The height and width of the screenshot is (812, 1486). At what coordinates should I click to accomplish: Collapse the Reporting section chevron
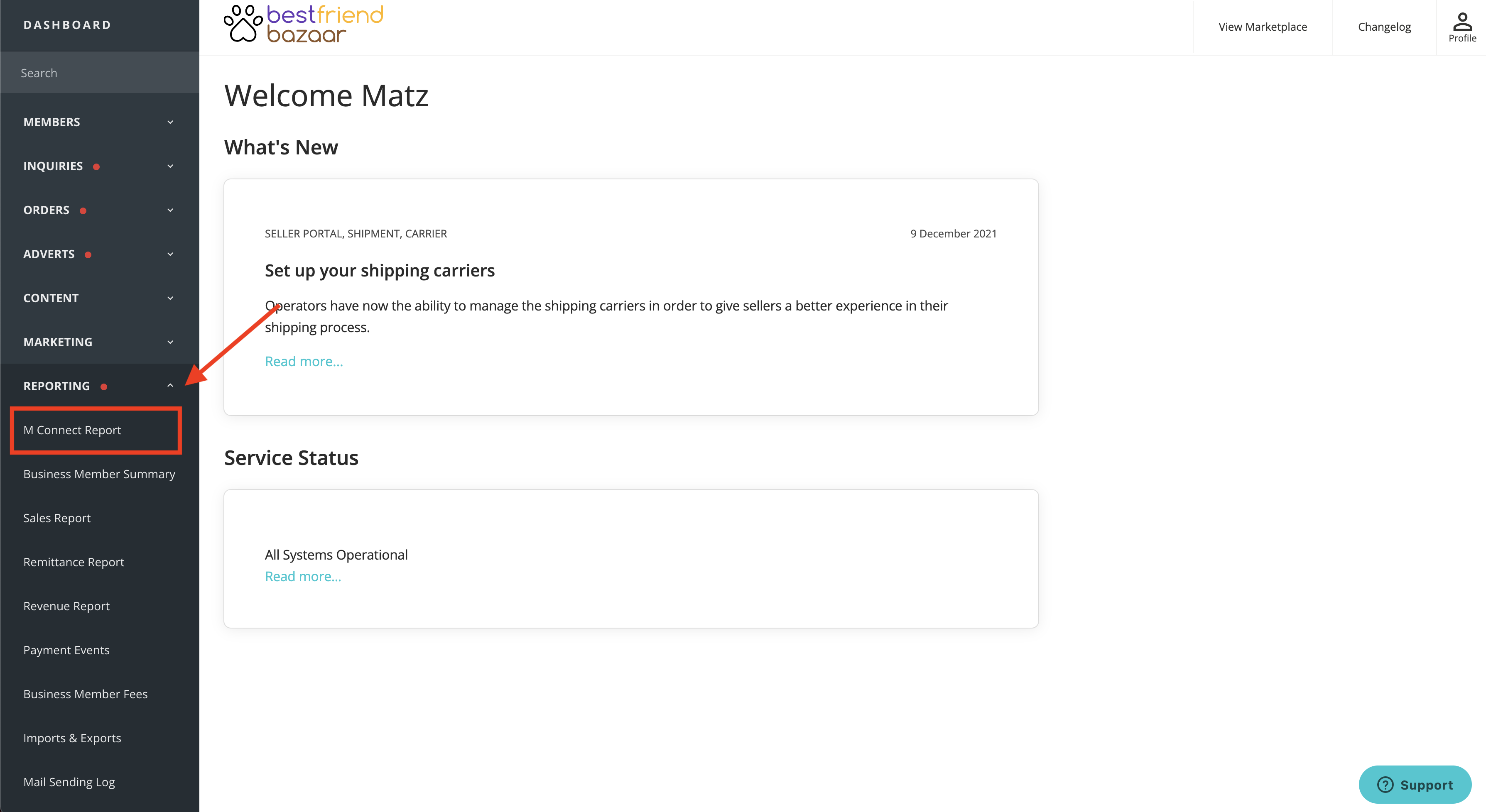tap(170, 386)
